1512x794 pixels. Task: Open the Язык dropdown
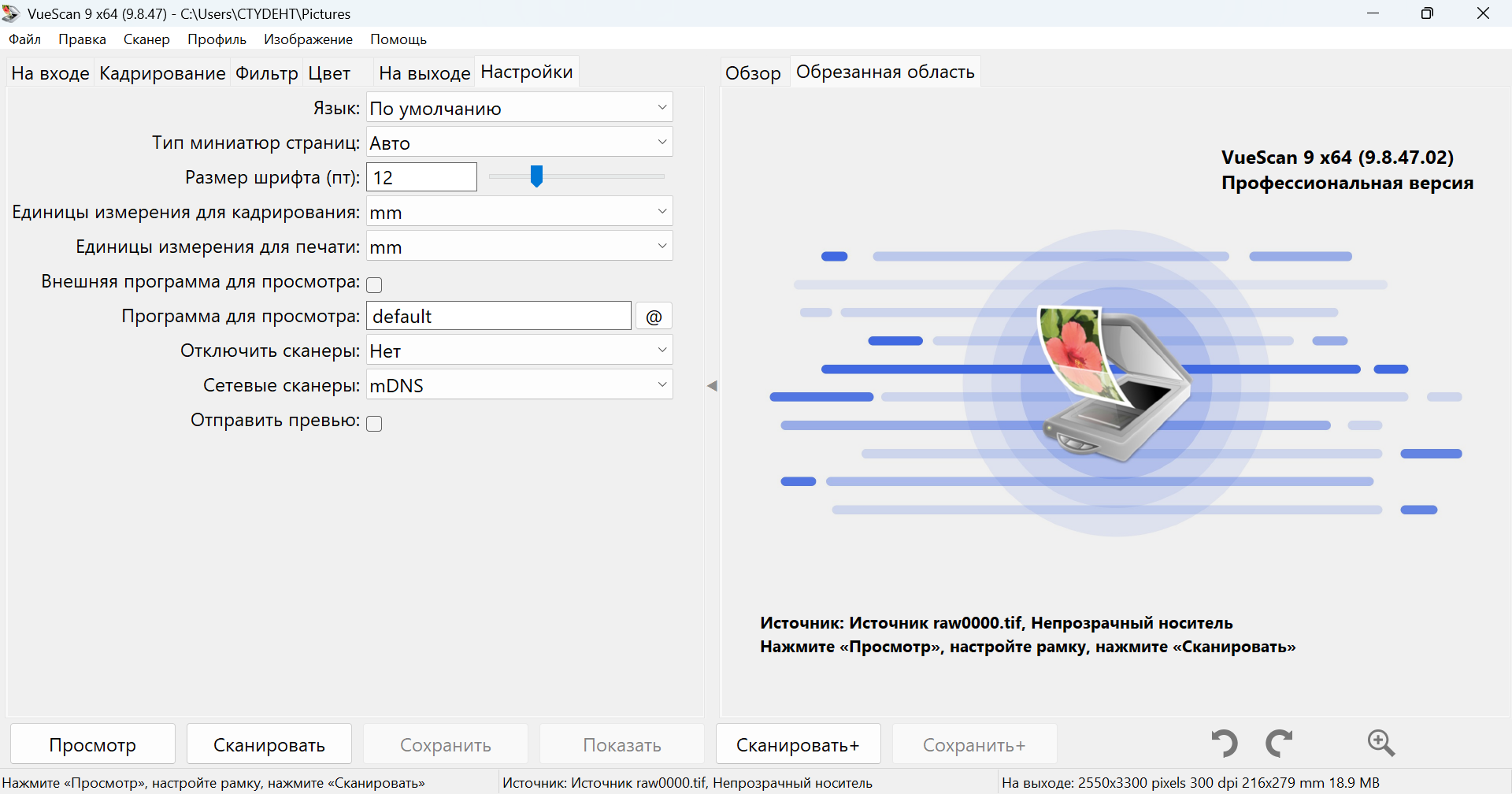tap(519, 108)
